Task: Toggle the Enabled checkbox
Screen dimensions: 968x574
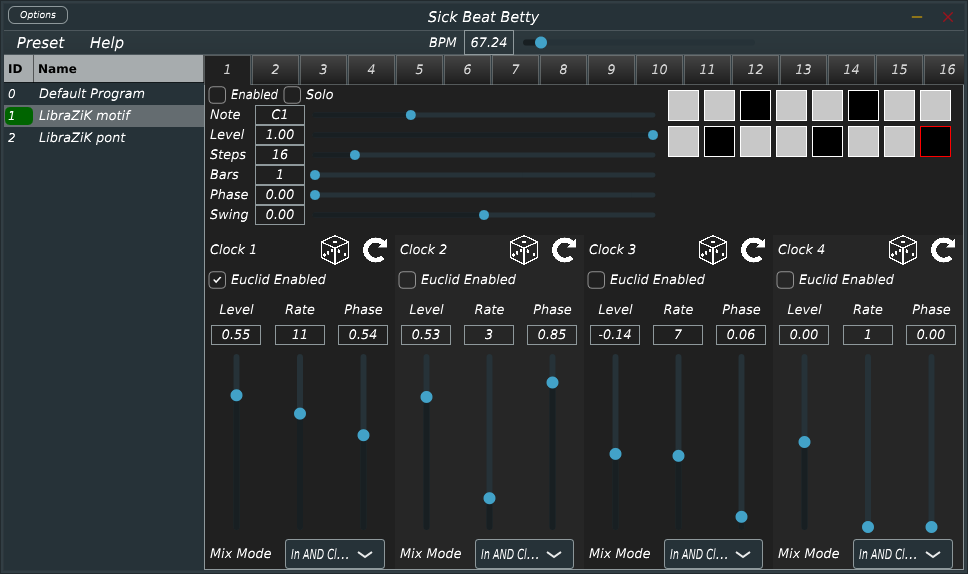Action: (218, 95)
